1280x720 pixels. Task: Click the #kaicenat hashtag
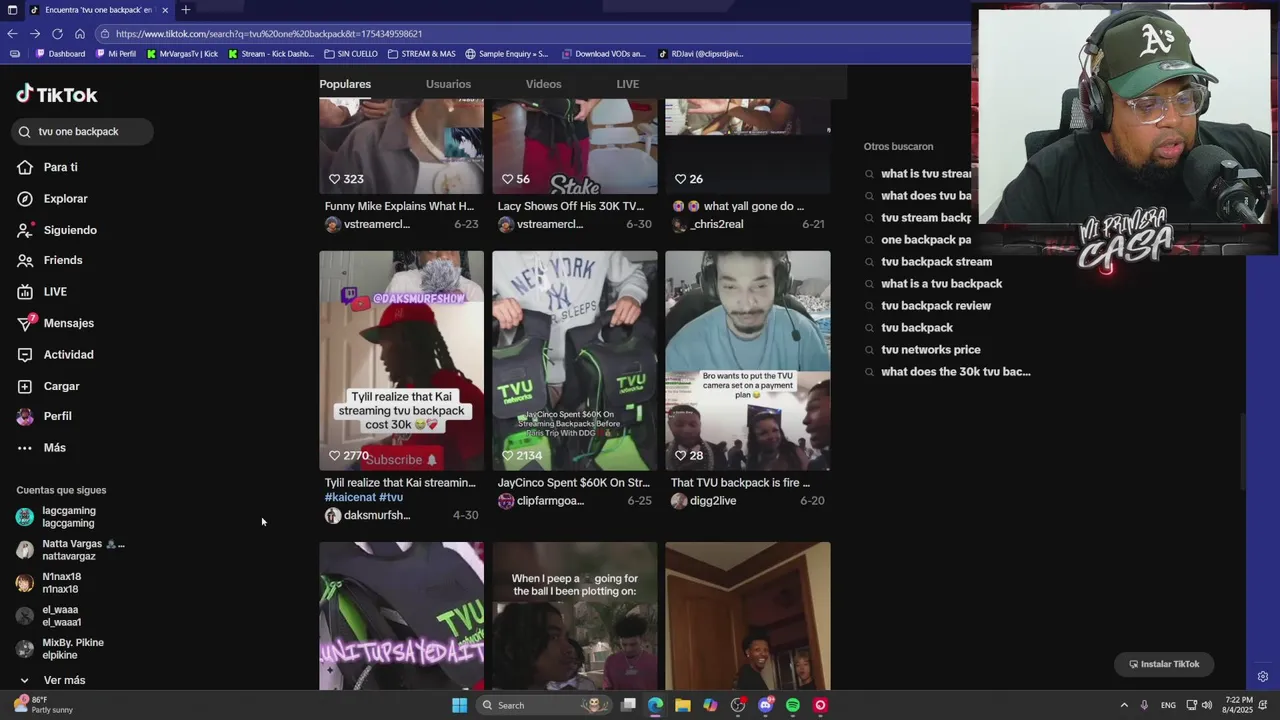(350, 497)
